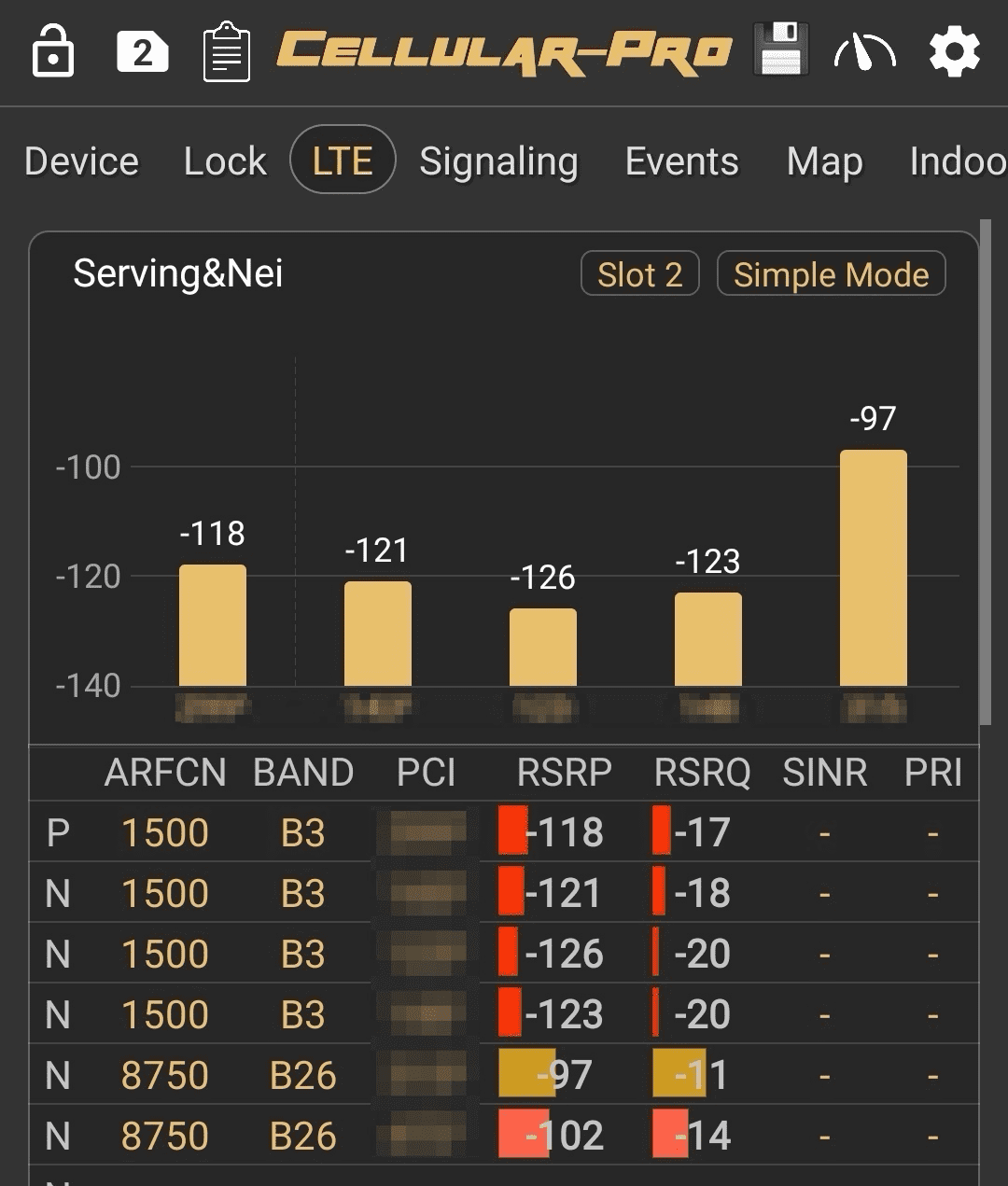Tap the SINR column header
The width and height of the screenshot is (1008, 1186).
pos(825,773)
